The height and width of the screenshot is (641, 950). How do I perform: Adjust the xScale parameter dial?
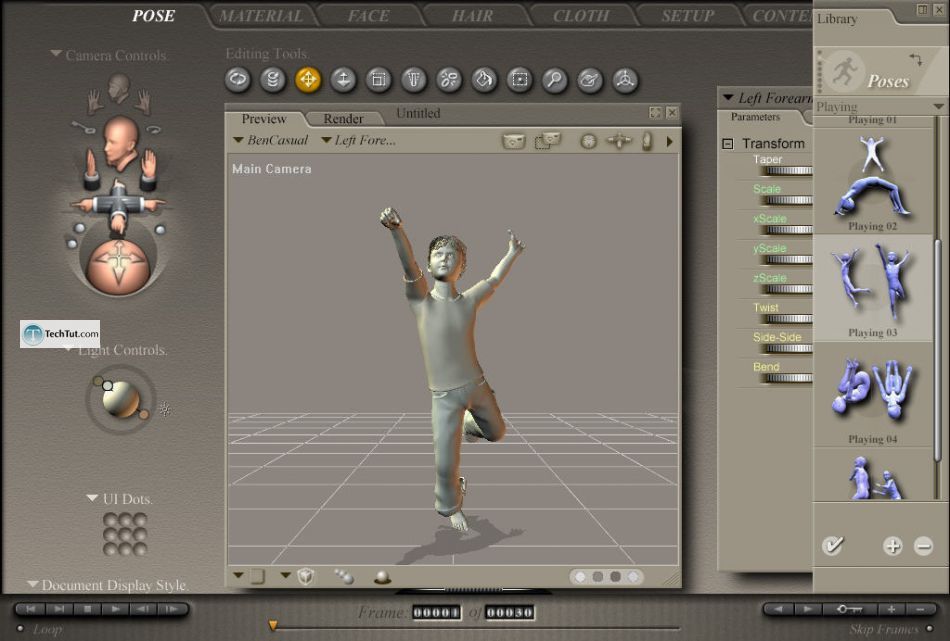788,230
